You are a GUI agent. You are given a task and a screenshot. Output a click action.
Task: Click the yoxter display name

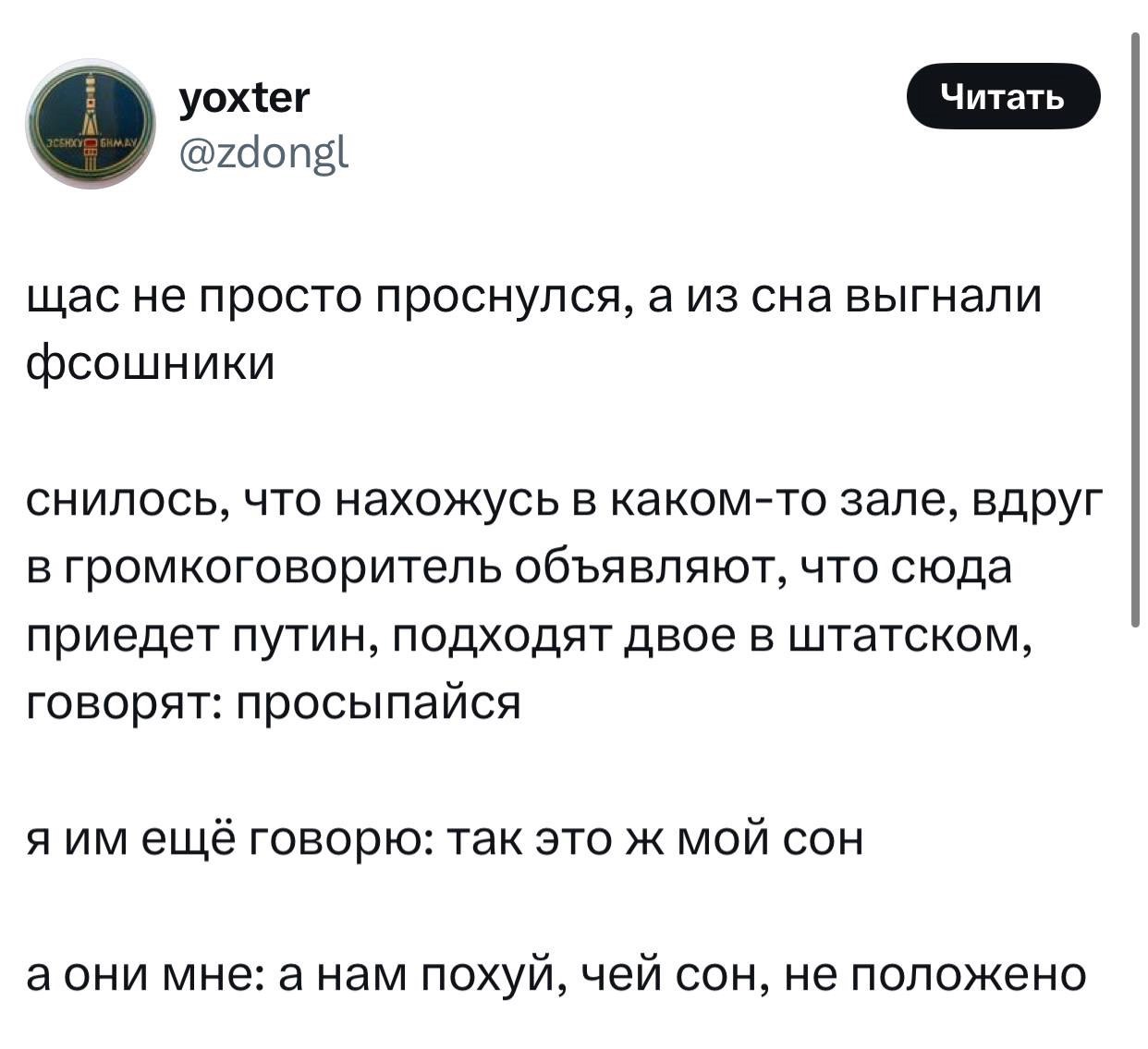244,96
